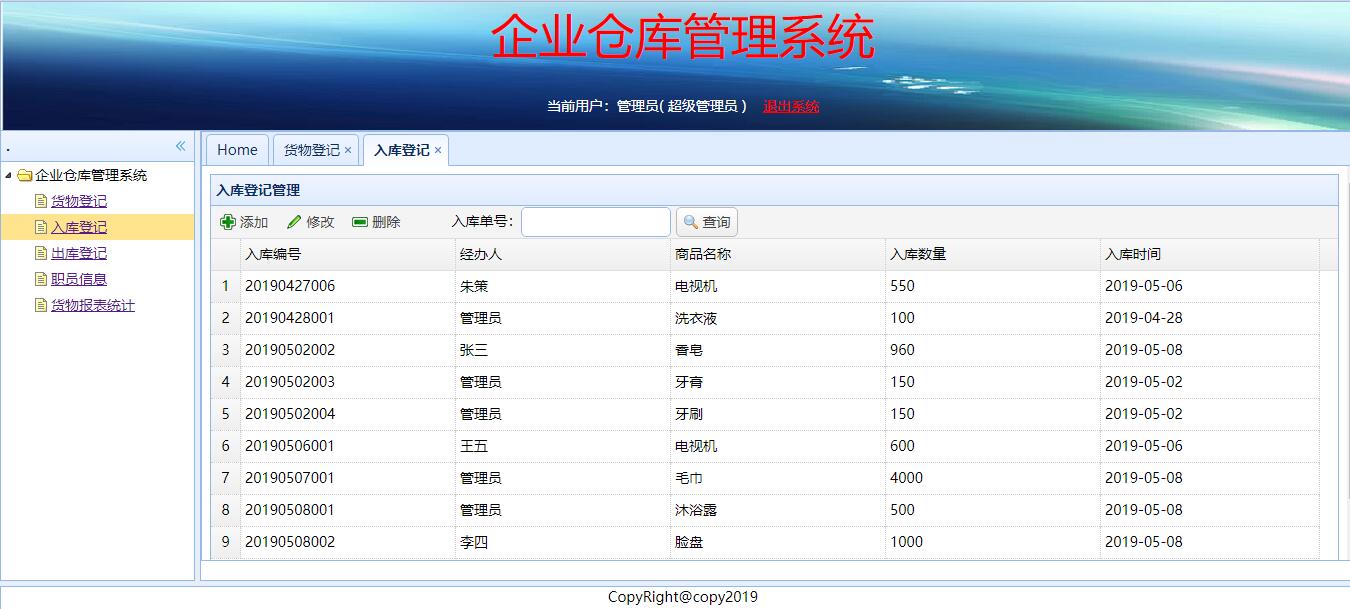
Task: Open 货物登记 in the sidebar tree
Action: pos(79,202)
